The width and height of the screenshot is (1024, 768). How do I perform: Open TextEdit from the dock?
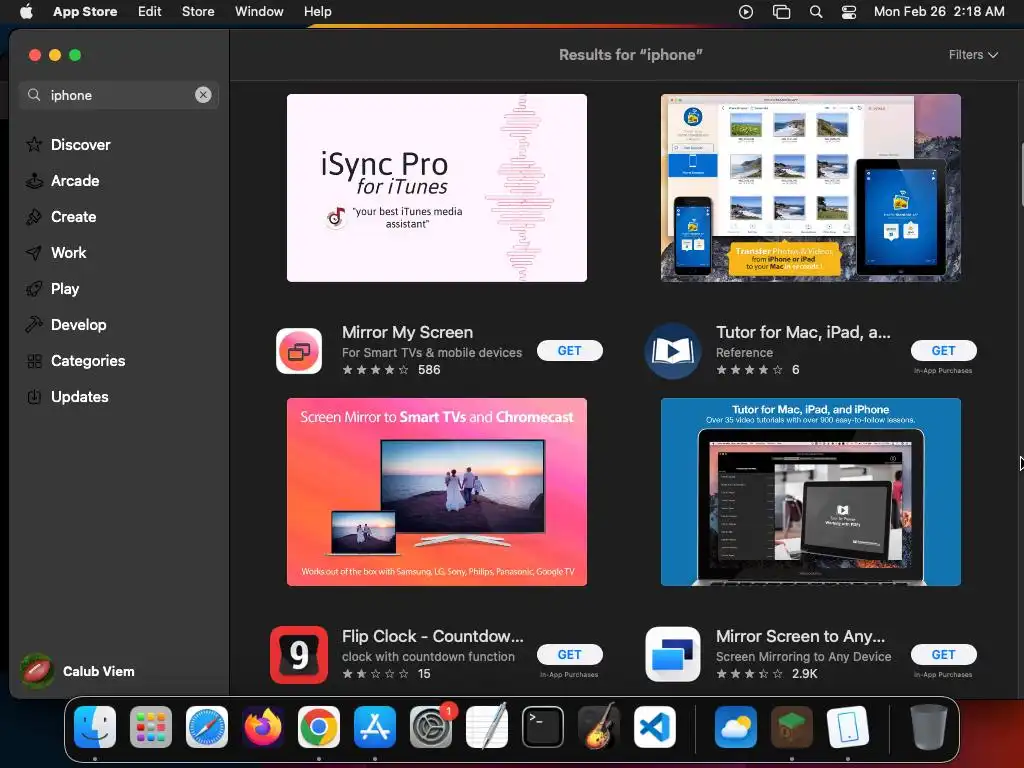point(487,727)
